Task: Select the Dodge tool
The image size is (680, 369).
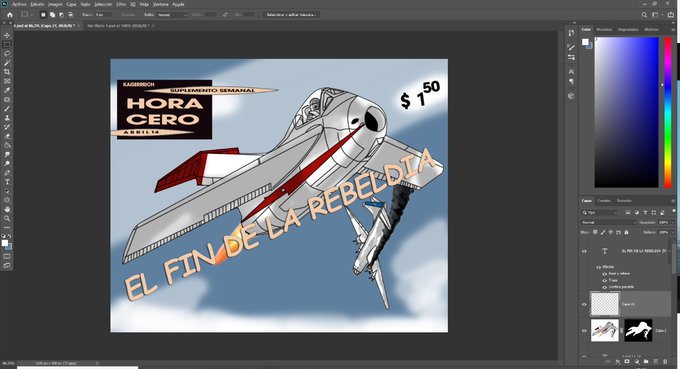Action: click(7, 163)
